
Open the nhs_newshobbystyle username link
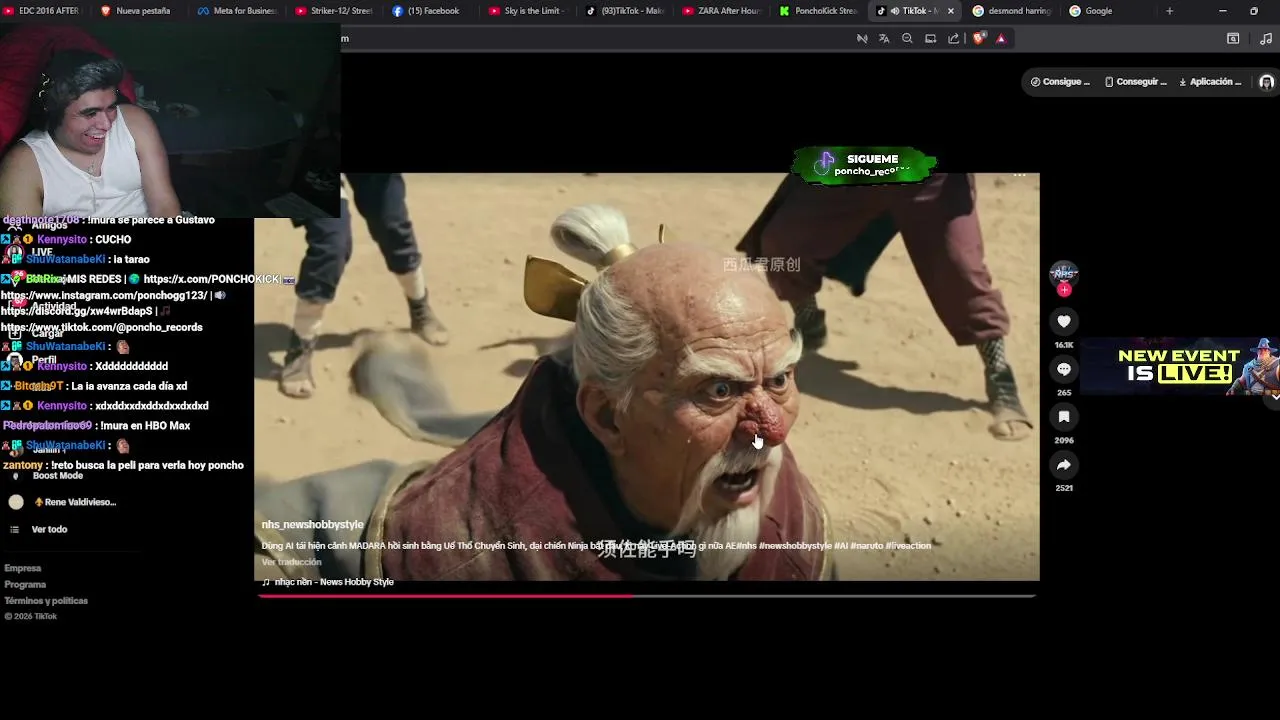[x=312, y=525]
